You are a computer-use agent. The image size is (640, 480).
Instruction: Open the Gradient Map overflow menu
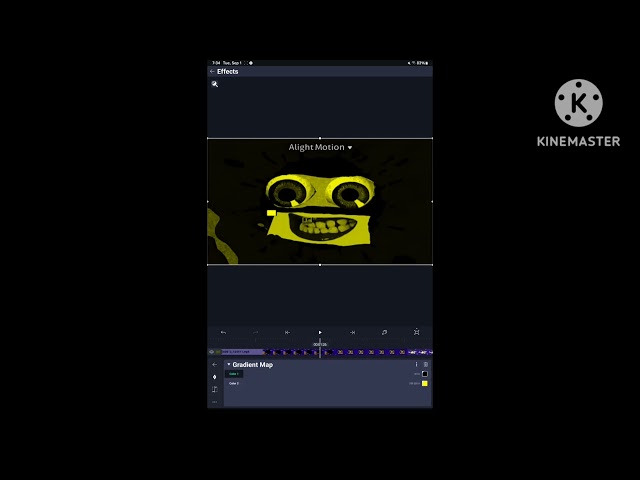pyautogui.click(x=416, y=364)
